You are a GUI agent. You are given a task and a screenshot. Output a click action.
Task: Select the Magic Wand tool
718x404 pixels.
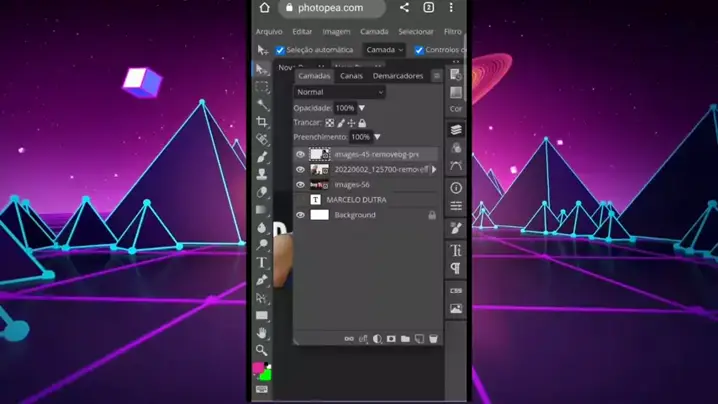coord(262,104)
